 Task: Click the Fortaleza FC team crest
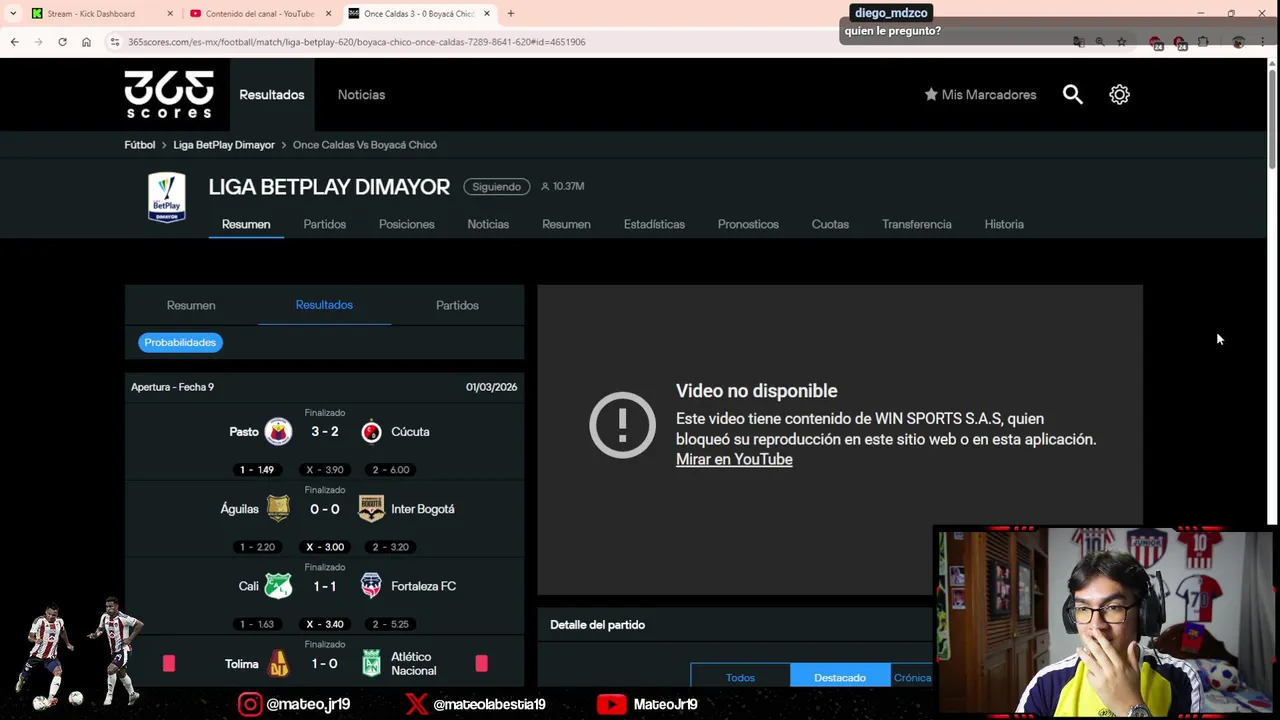tap(371, 586)
